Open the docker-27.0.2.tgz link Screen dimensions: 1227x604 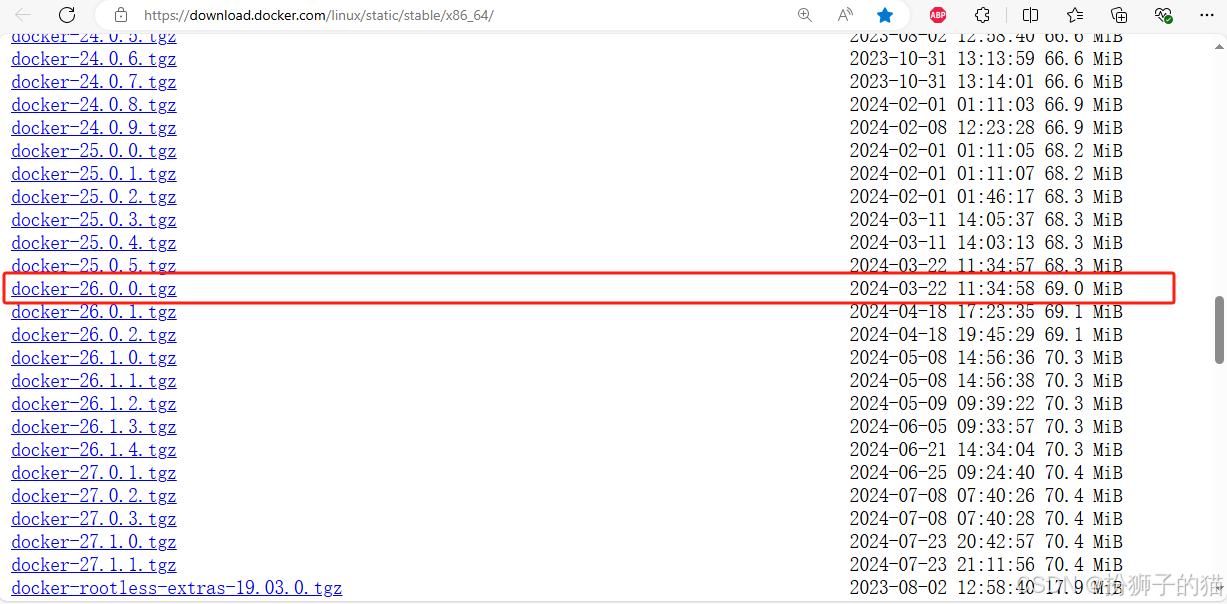coord(94,496)
